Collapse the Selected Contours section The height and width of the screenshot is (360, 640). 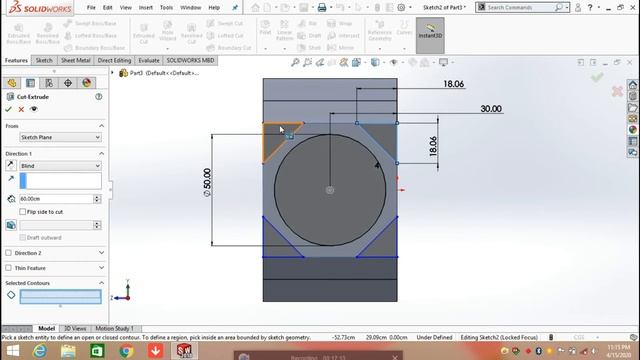pos(101,283)
